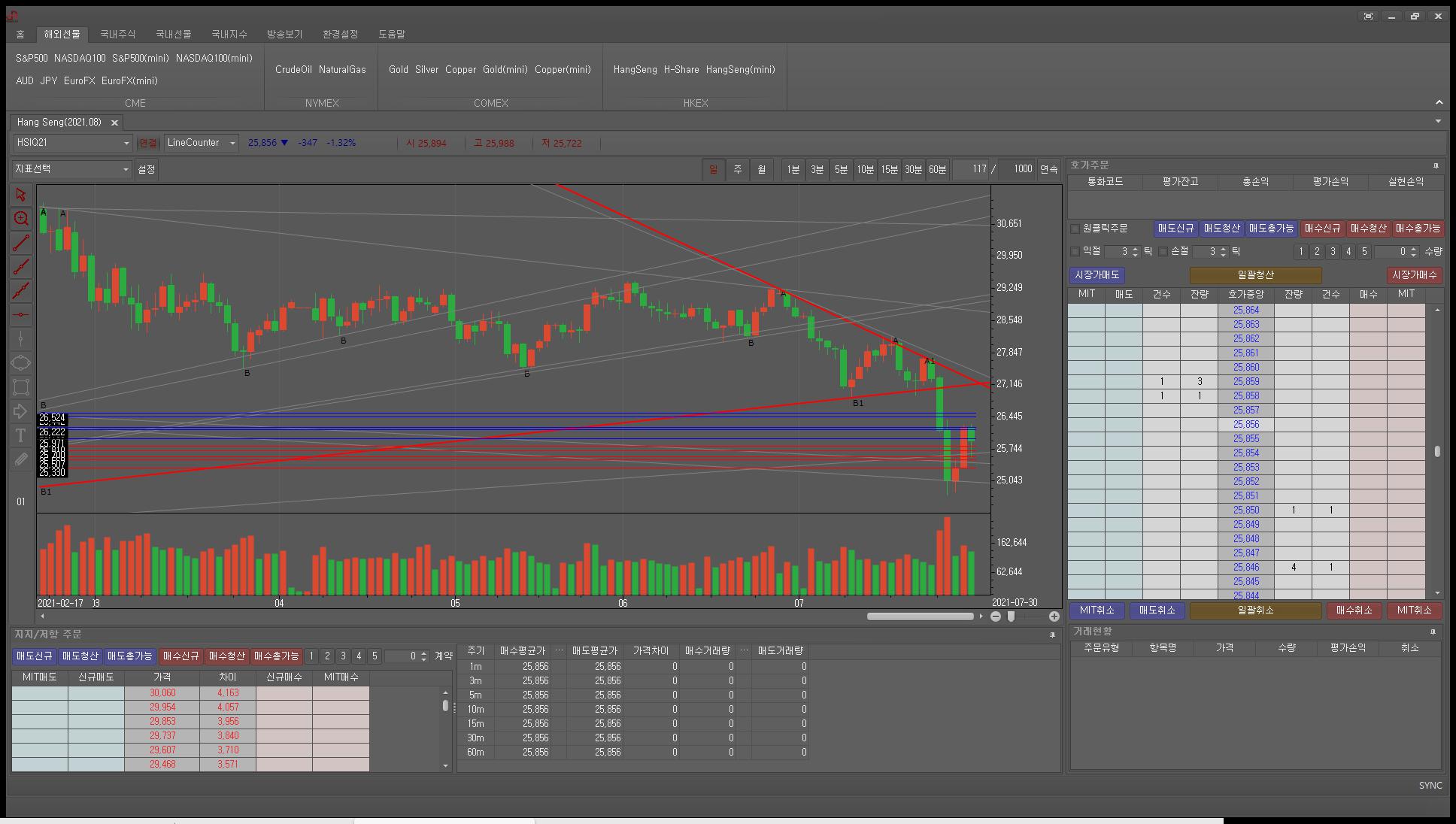
Task: Click the 일괄청산 button
Action: tap(1254, 275)
